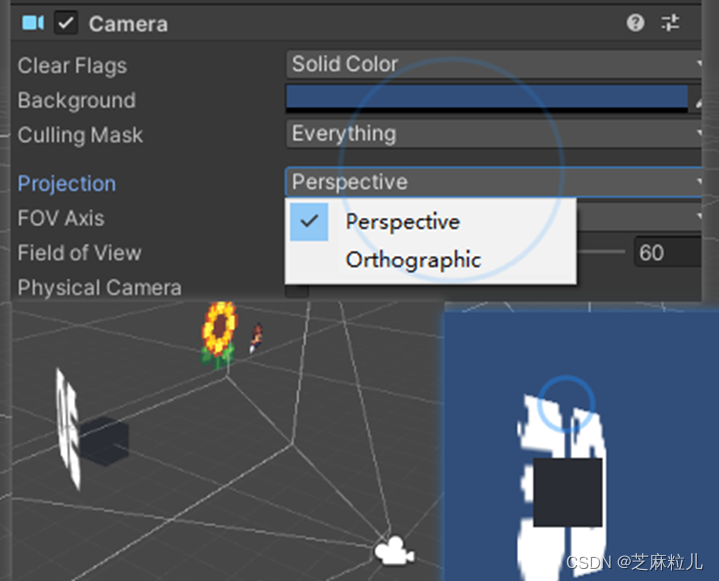Click the Camera component icon
The height and width of the screenshot is (581, 719).
[x=33, y=22]
